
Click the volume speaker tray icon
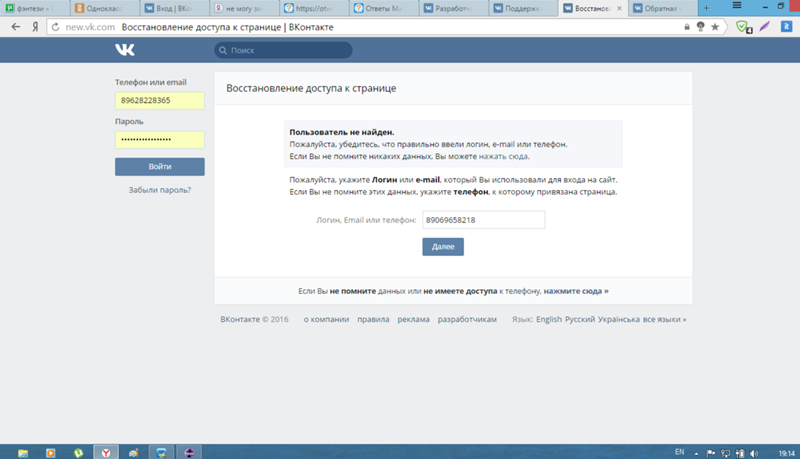click(755, 453)
